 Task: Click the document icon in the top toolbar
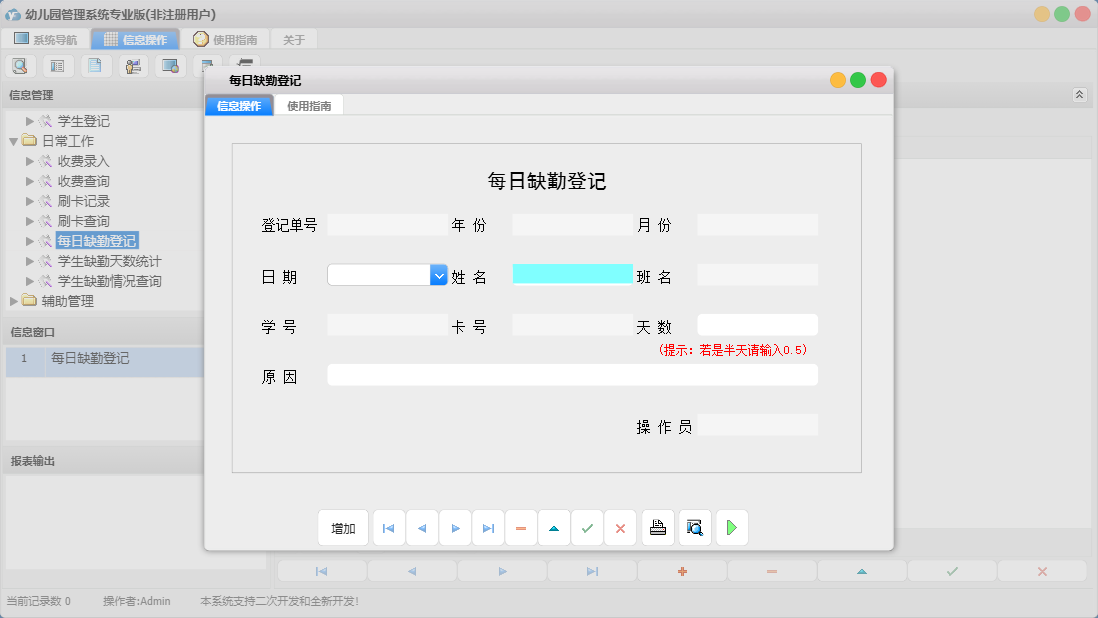pos(95,65)
